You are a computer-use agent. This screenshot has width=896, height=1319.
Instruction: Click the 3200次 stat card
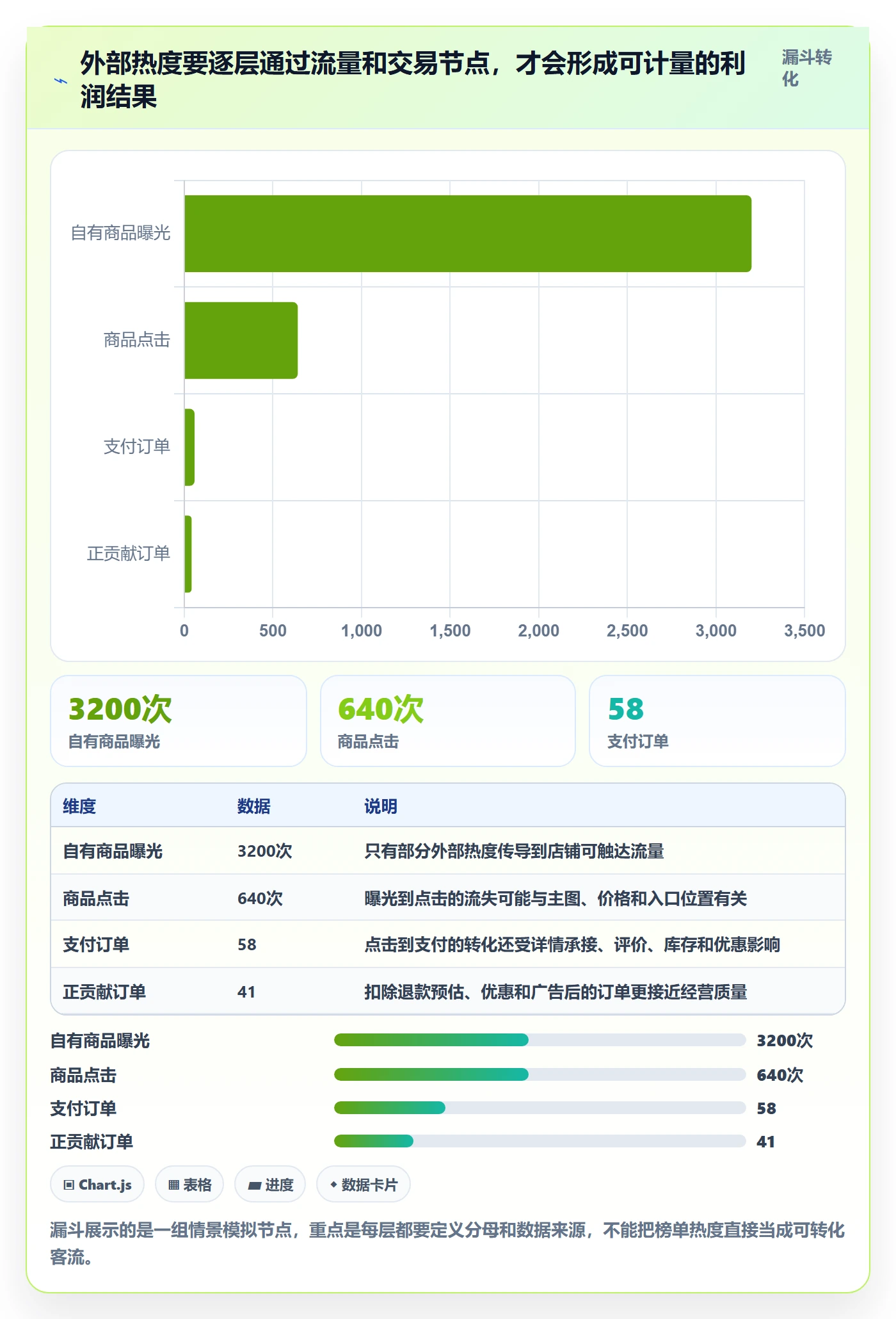coord(179,721)
